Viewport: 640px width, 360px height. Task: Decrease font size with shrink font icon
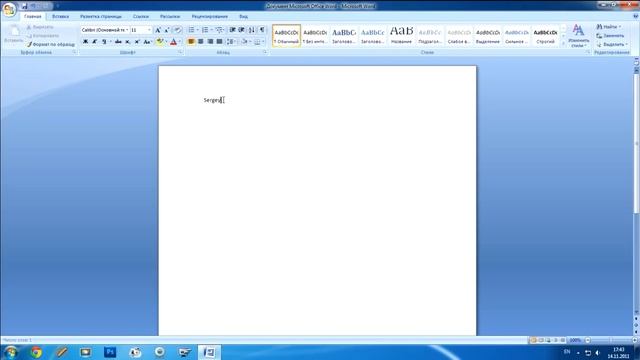point(167,30)
